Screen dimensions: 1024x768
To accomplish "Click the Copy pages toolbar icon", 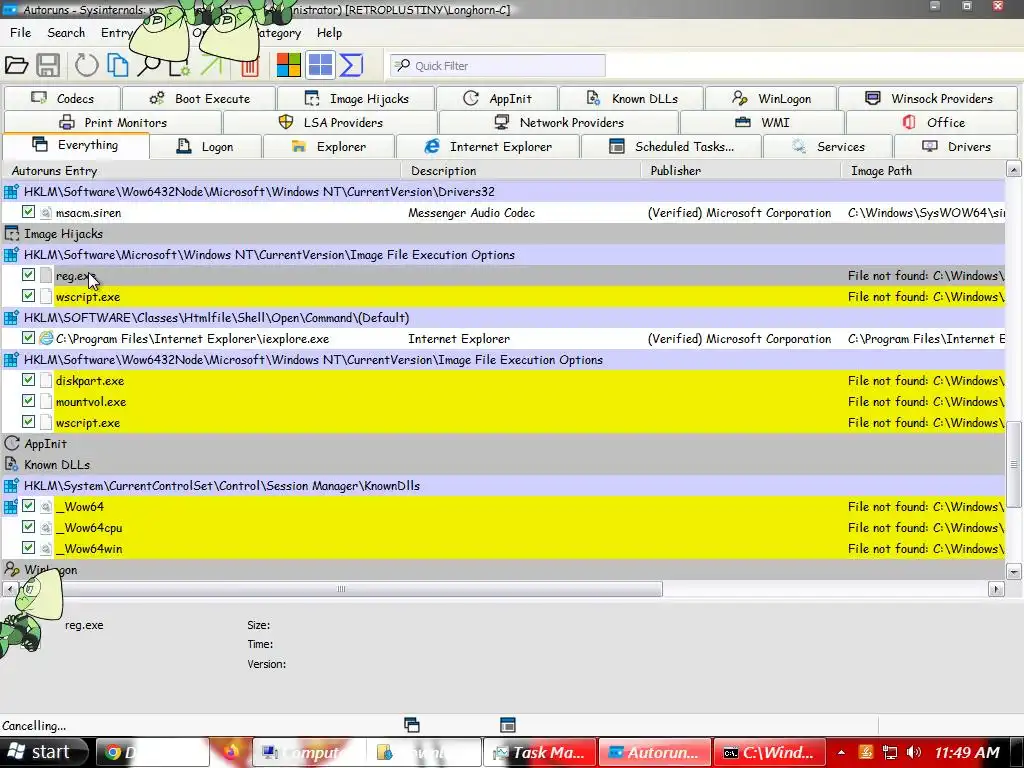I will point(118,65).
